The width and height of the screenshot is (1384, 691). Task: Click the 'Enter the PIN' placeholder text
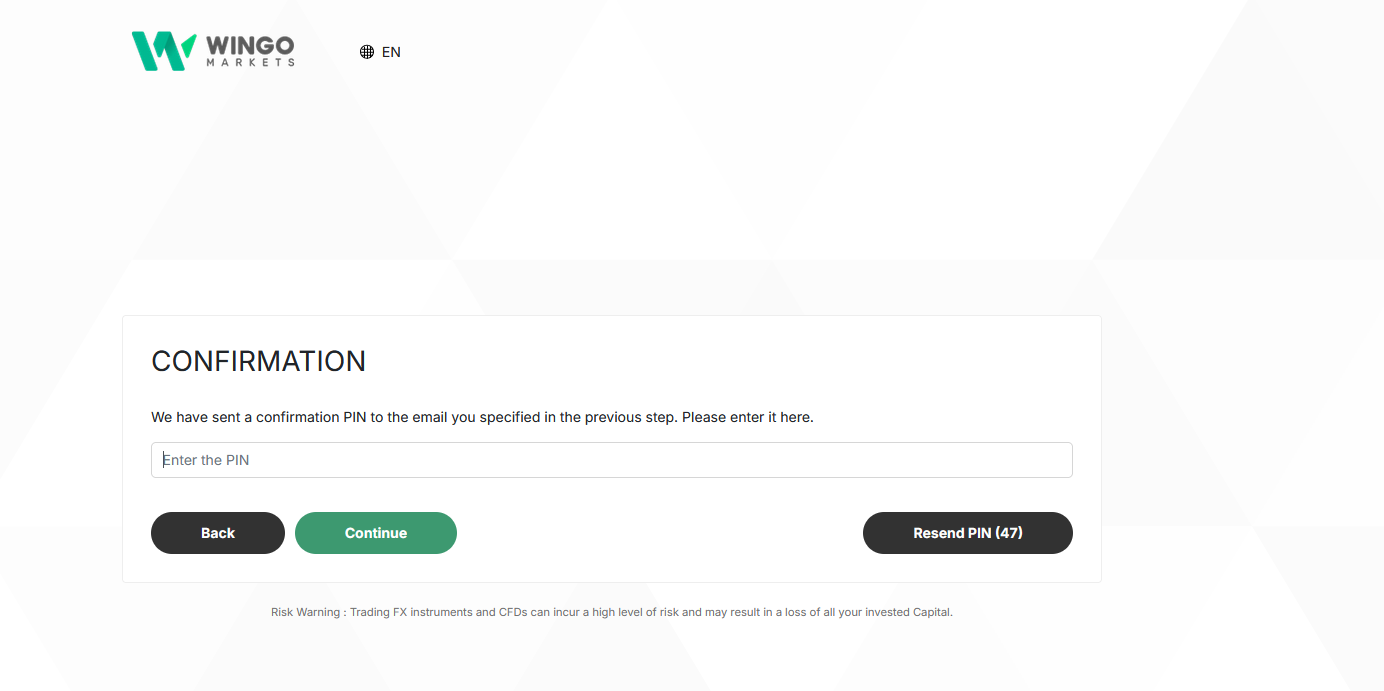tap(206, 460)
